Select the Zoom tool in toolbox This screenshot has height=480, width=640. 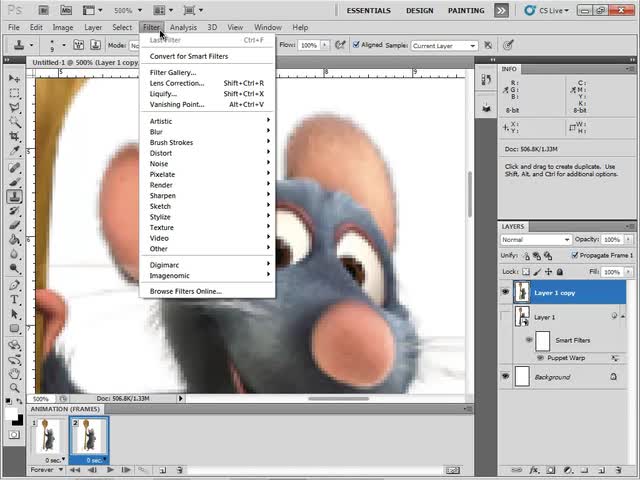[x=14, y=387]
